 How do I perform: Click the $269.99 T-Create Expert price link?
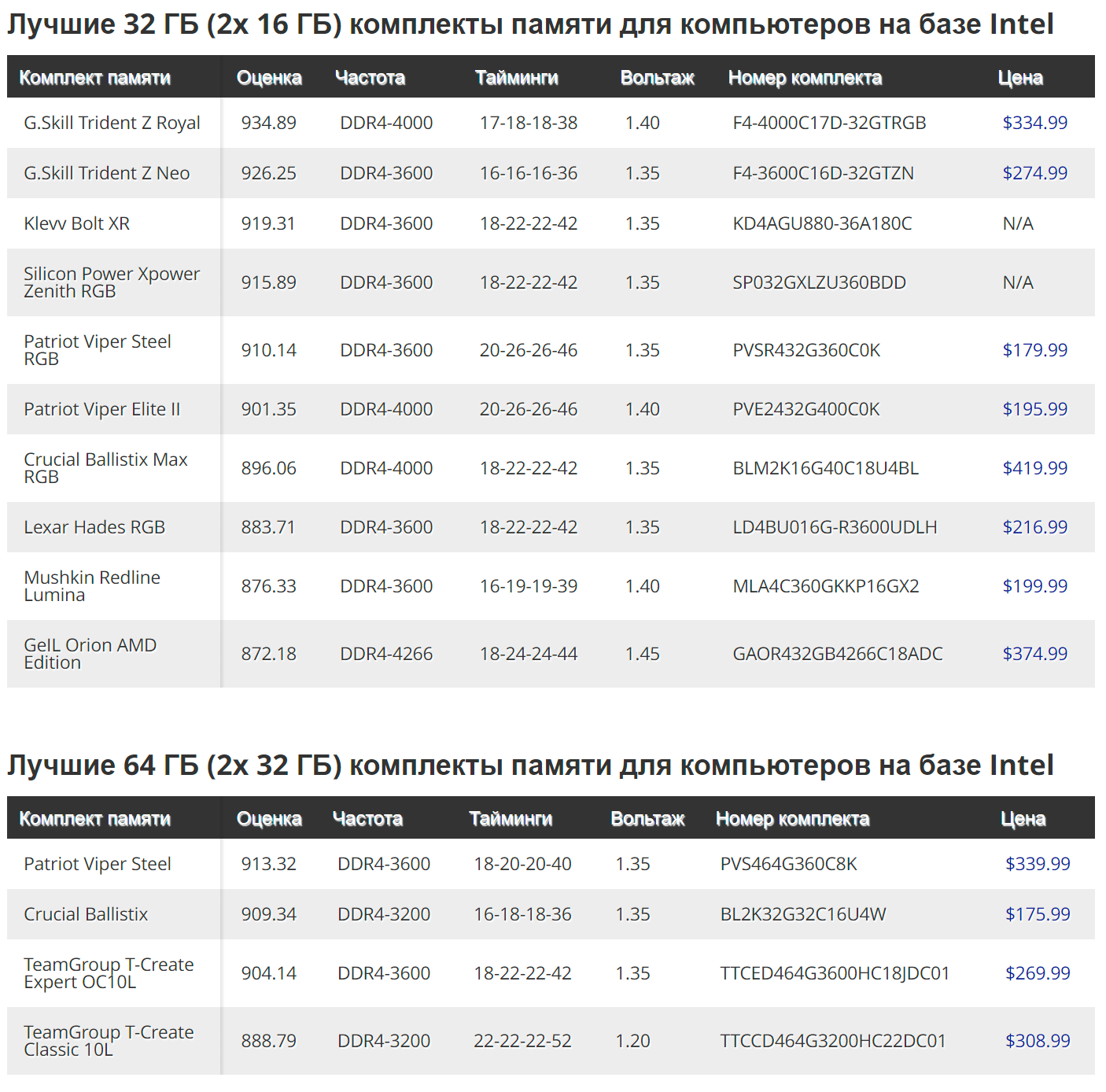tap(1038, 973)
